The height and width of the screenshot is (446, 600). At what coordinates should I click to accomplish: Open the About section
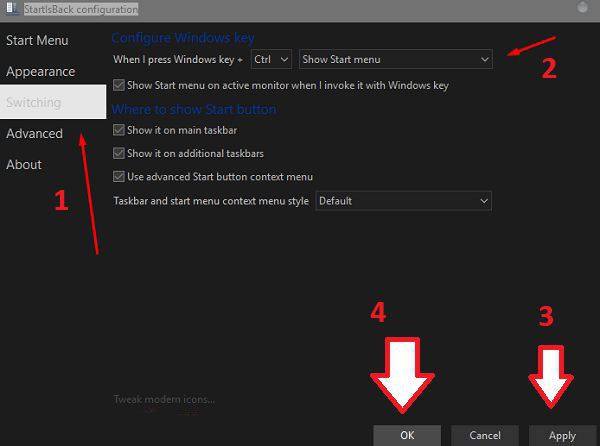pyautogui.click(x=24, y=164)
